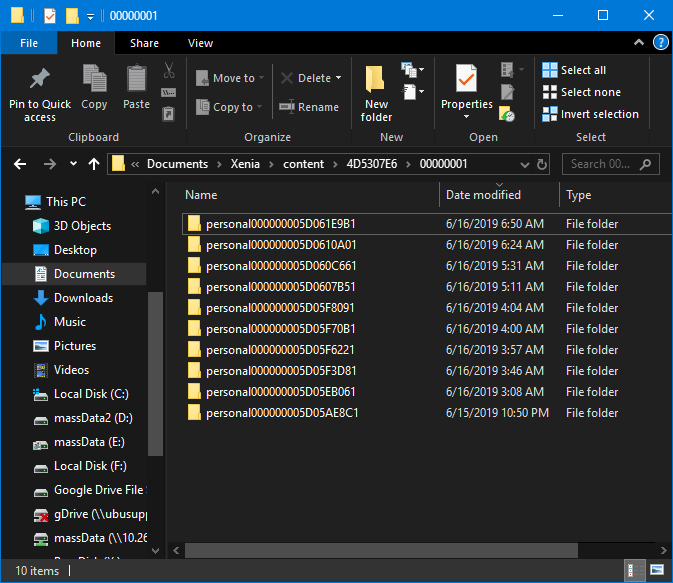Click the Copy path icon
This screenshot has height=583, width=673.
tap(168, 92)
